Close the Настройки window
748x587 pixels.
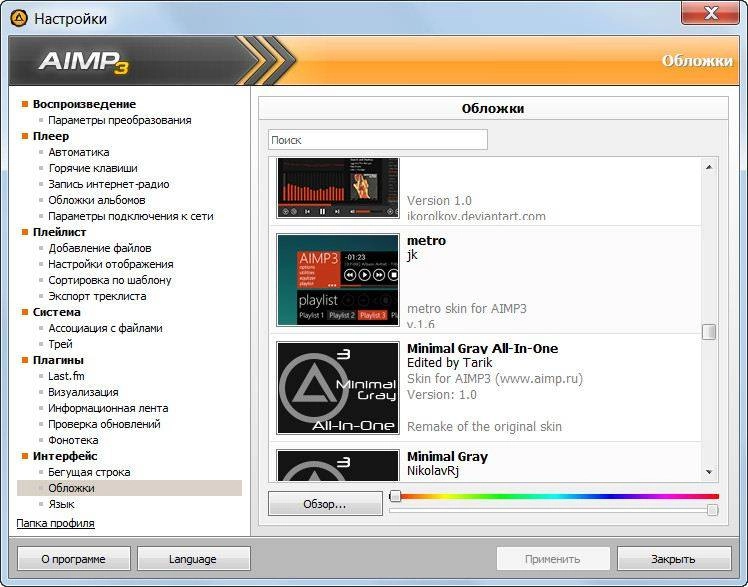pyautogui.click(x=710, y=13)
